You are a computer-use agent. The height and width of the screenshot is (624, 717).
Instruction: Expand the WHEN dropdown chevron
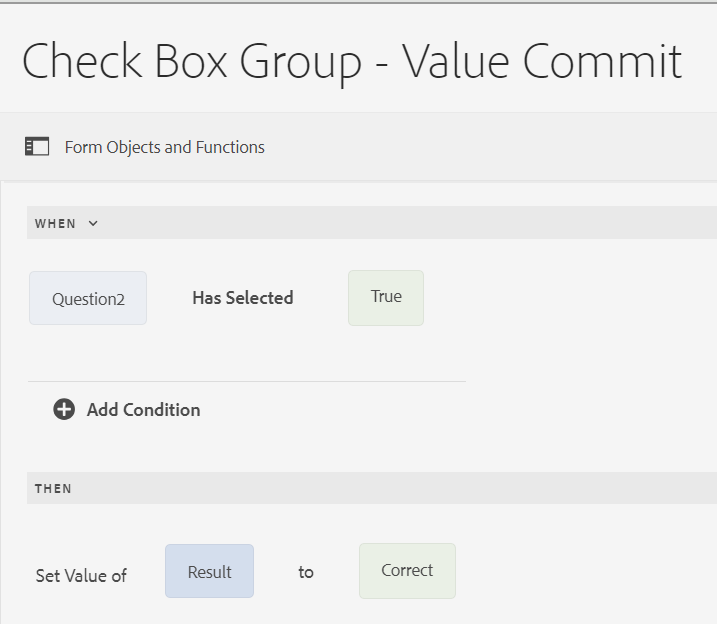coord(93,223)
